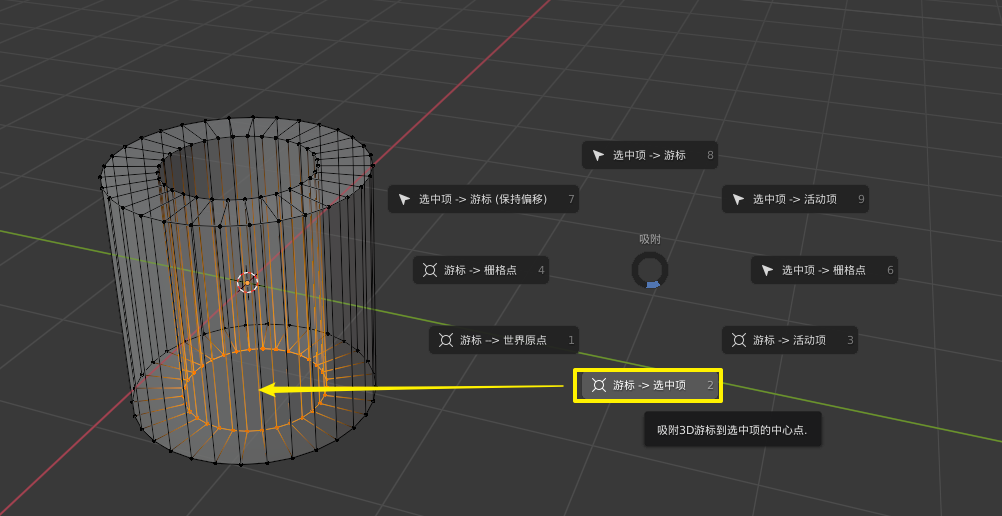Choose 游标 -> 栅格点 pie entry
Viewport: 1002px width, 516px height.
(x=481, y=270)
